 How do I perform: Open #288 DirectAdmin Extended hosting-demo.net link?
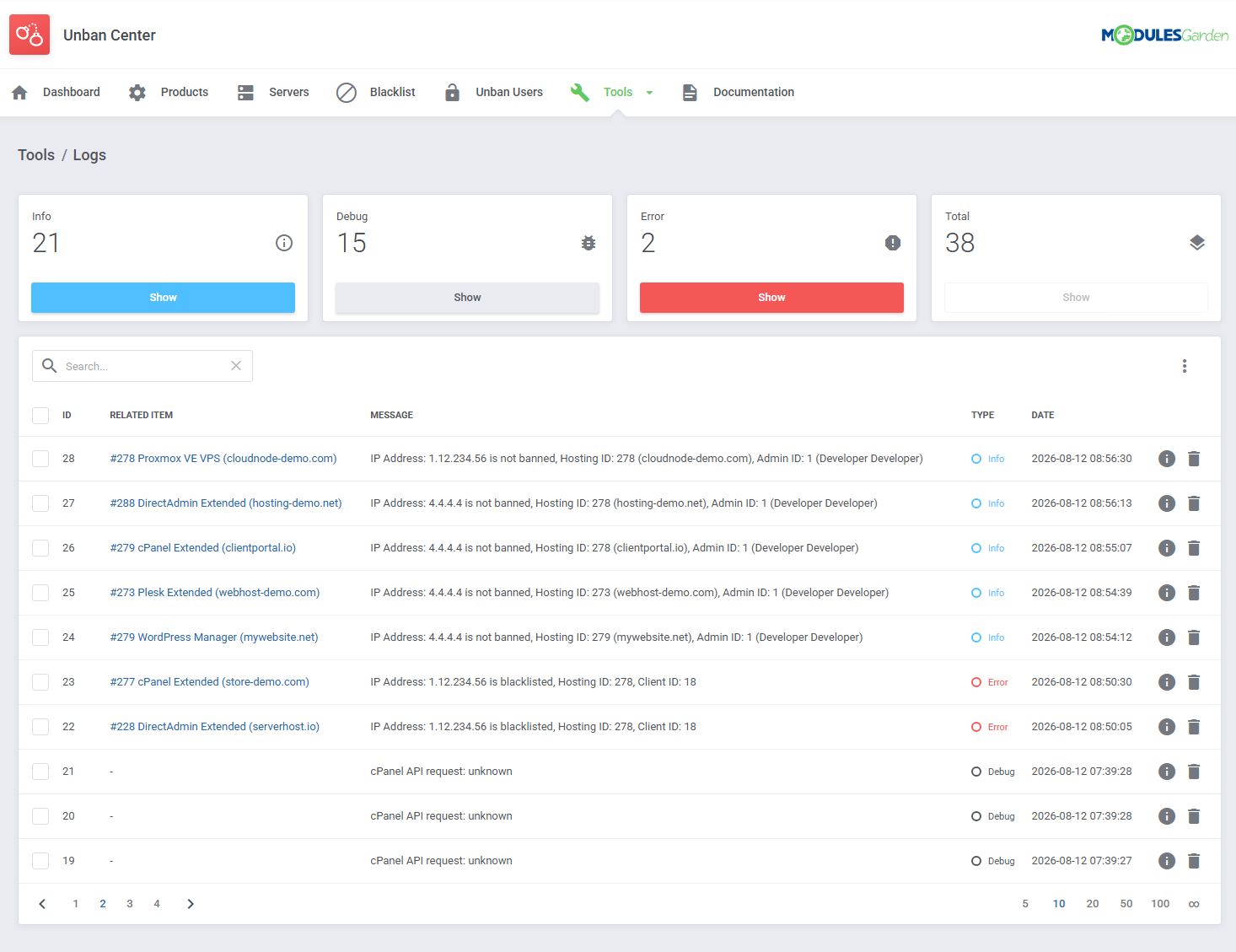[226, 503]
